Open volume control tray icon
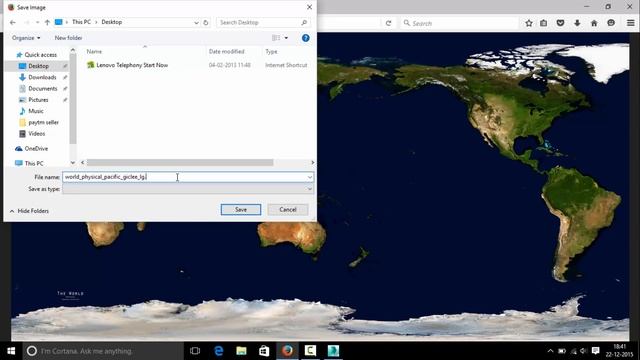This screenshot has height=360, width=640. point(583,351)
